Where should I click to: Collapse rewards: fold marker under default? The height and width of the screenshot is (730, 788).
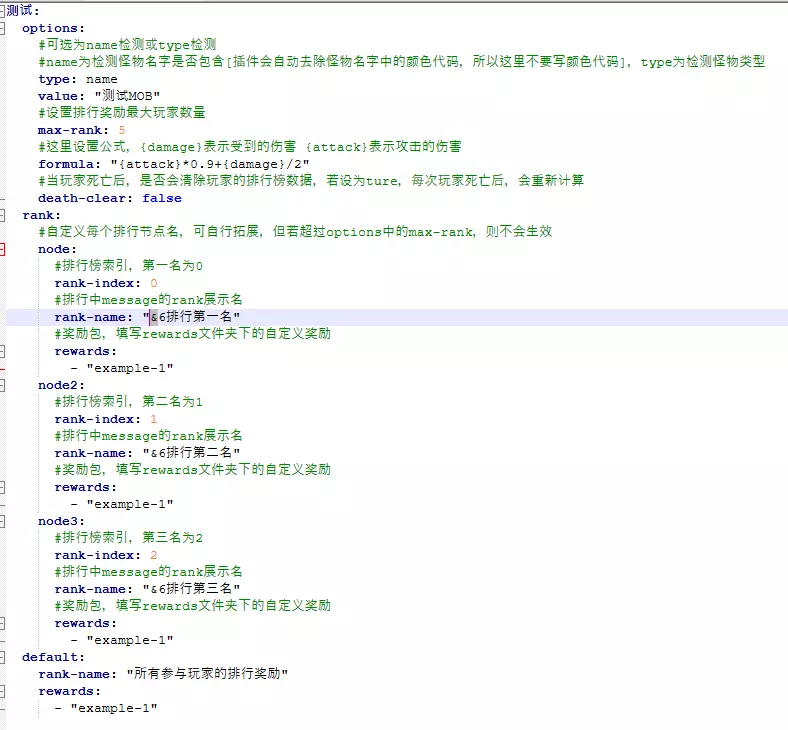pyautogui.click(x=2, y=691)
